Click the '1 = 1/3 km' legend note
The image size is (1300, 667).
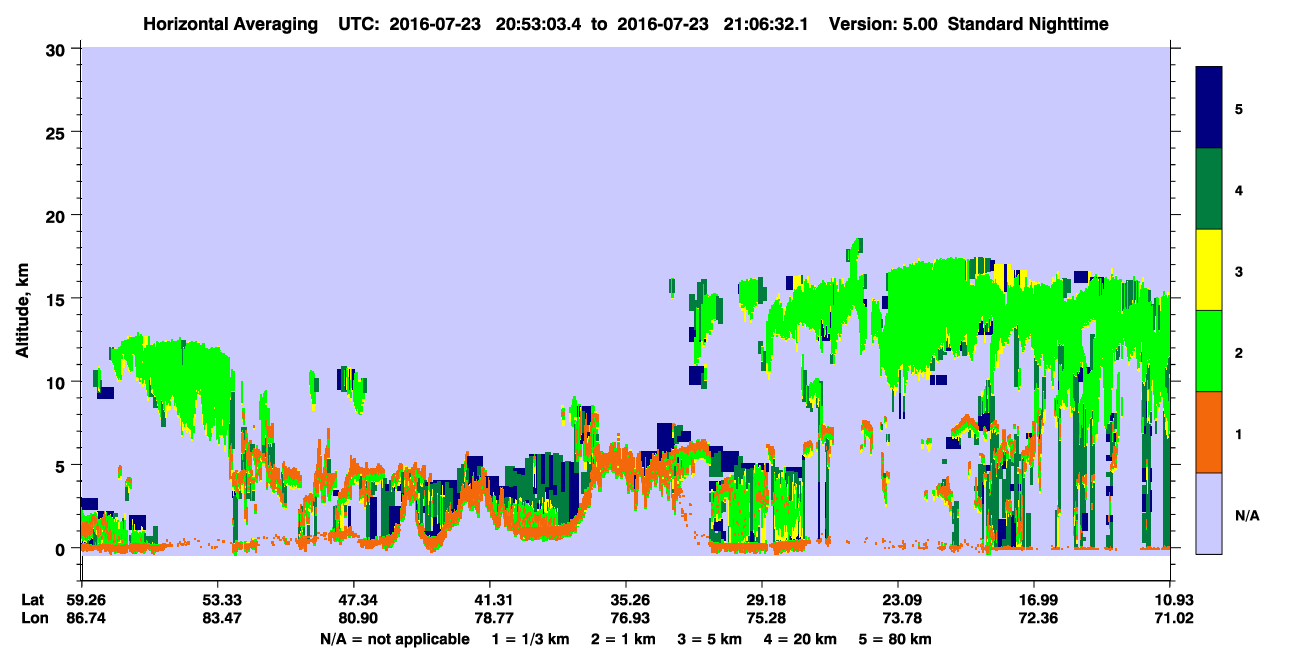pyautogui.click(x=531, y=639)
